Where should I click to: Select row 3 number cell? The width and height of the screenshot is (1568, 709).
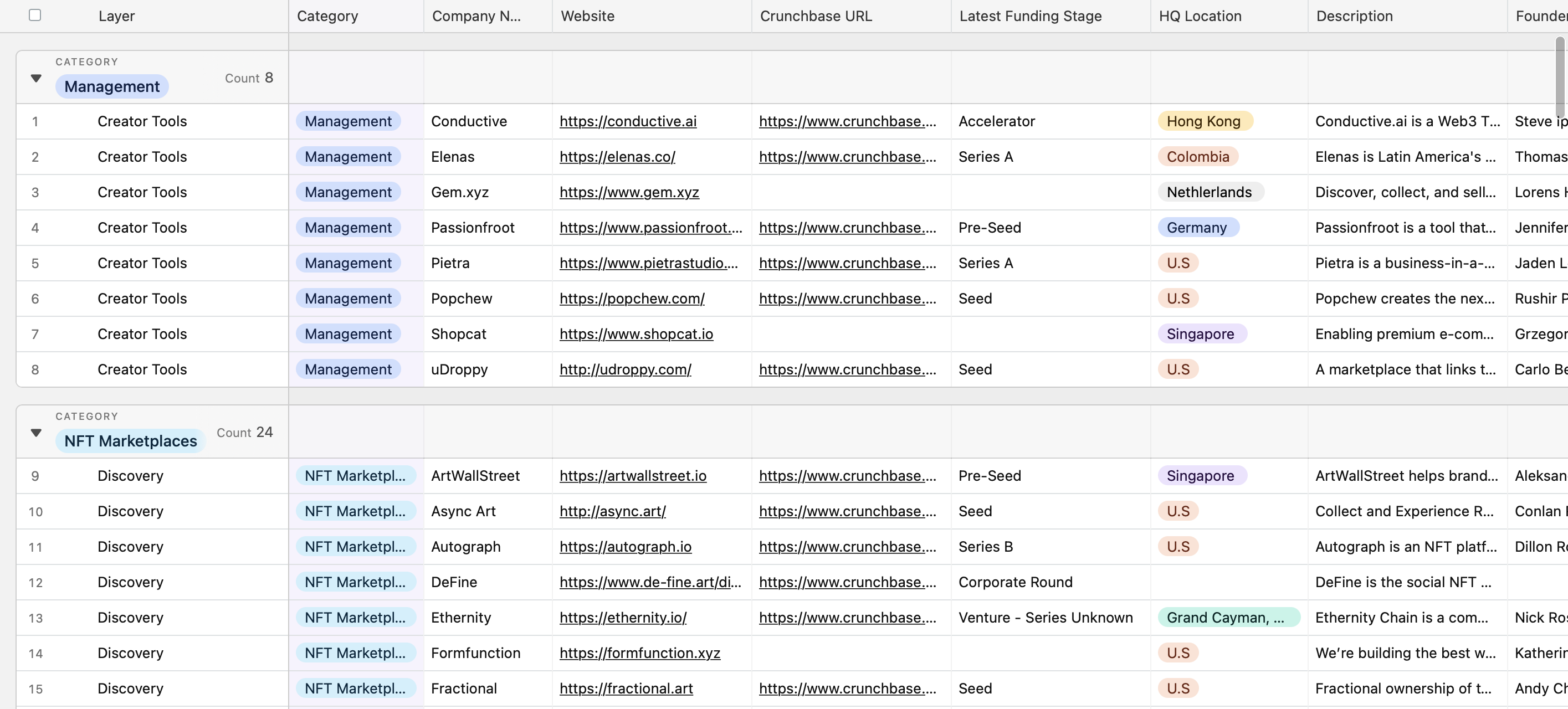click(35, 192)
